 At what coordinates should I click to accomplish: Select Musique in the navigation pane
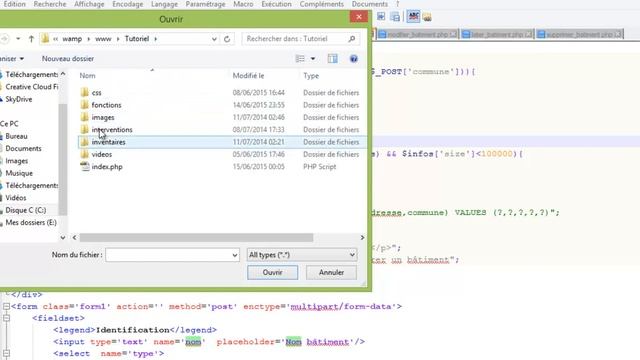pos(19,173)
